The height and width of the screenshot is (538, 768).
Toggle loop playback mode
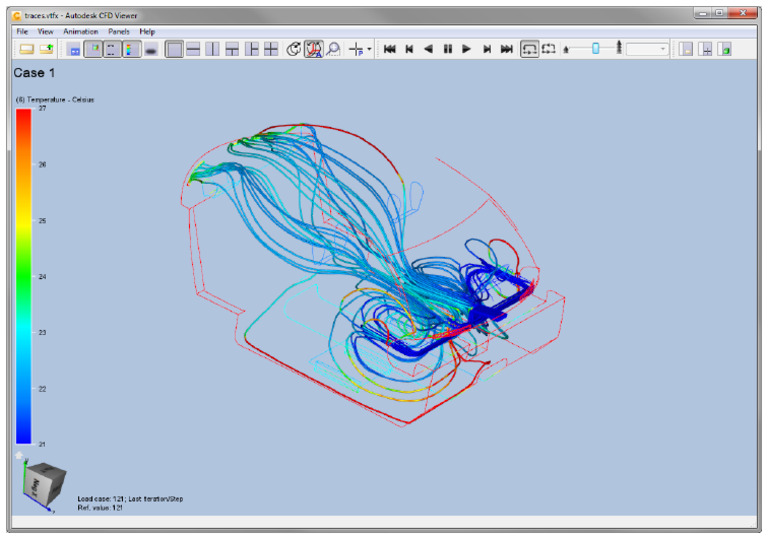click(529, 49)
